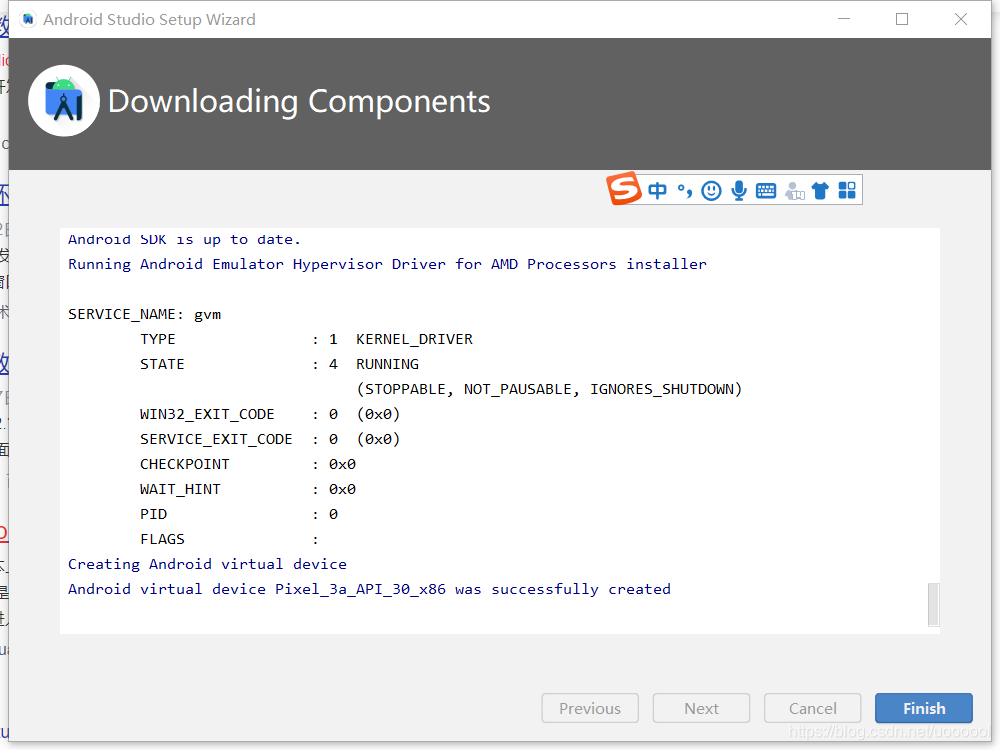This screenshot has width=1000, height=750.
Task: Click the Sogou user account icon
Action: tap(794, 190)
